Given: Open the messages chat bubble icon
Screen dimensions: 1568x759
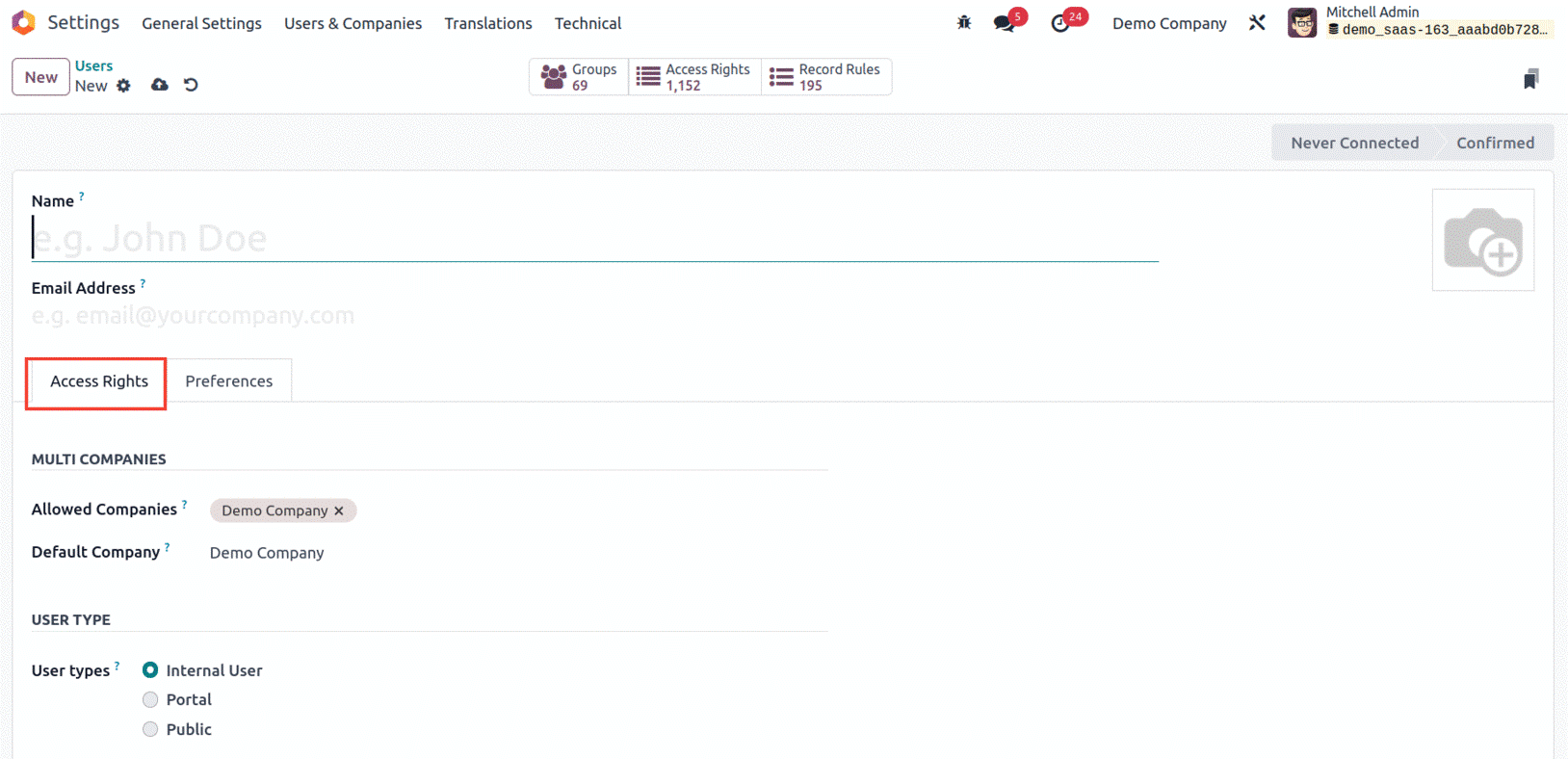Looking at the screenshot, I should (1005, 23).
